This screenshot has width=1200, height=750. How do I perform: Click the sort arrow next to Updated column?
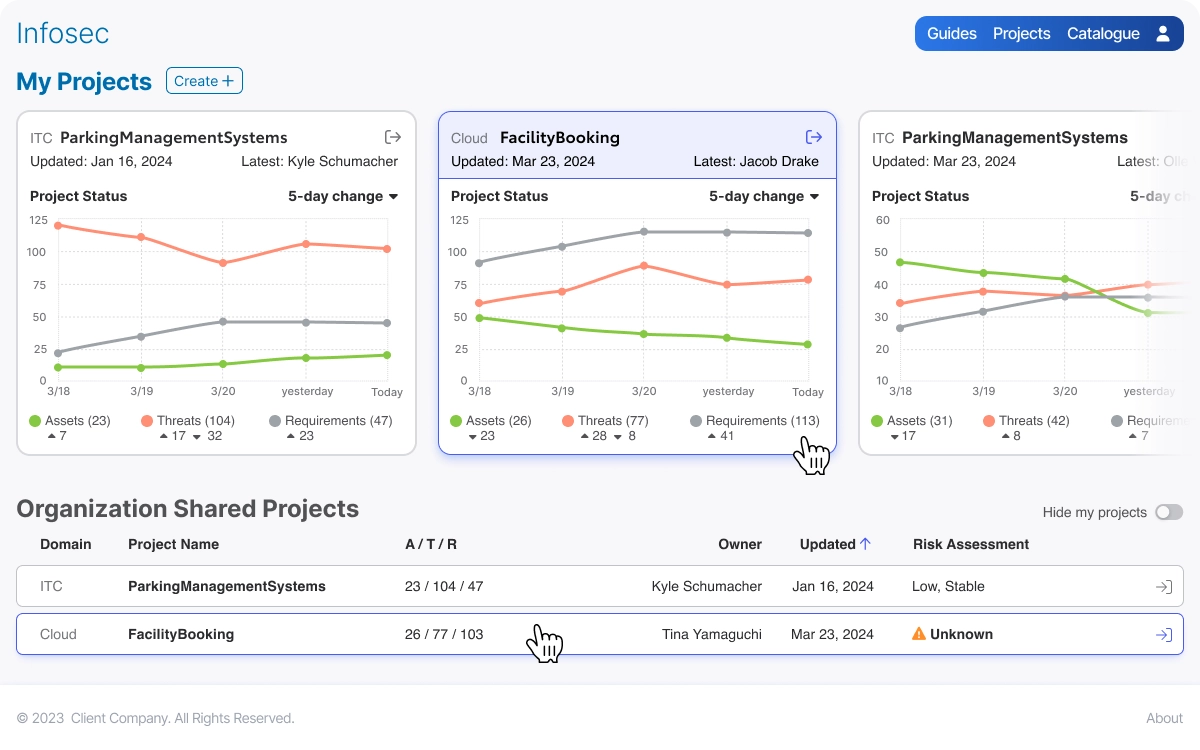(x=865, y=544)
